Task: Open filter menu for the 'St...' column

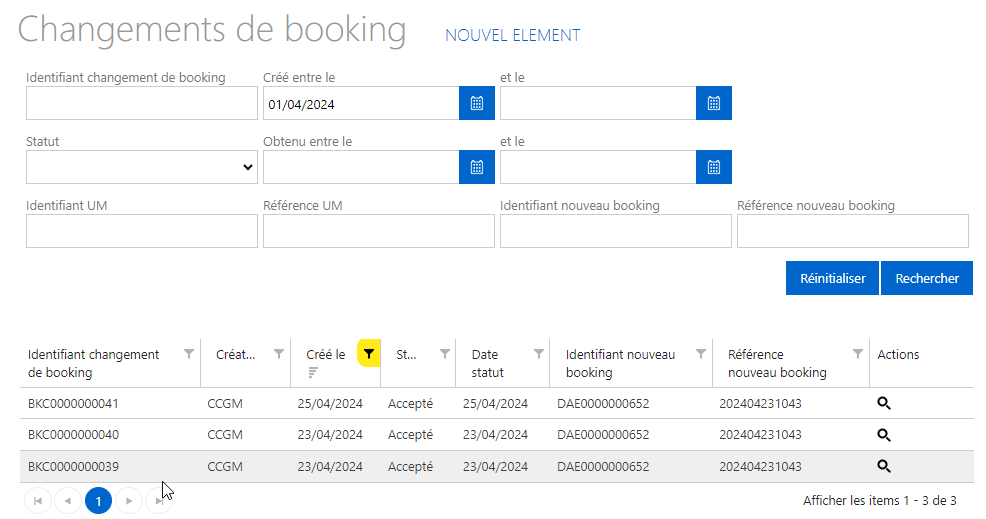Action: [445, 354]
